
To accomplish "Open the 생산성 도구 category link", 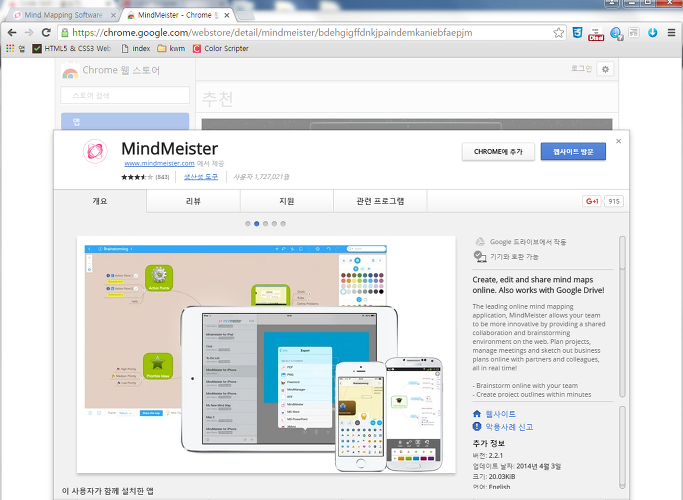I will click(200, 176).
